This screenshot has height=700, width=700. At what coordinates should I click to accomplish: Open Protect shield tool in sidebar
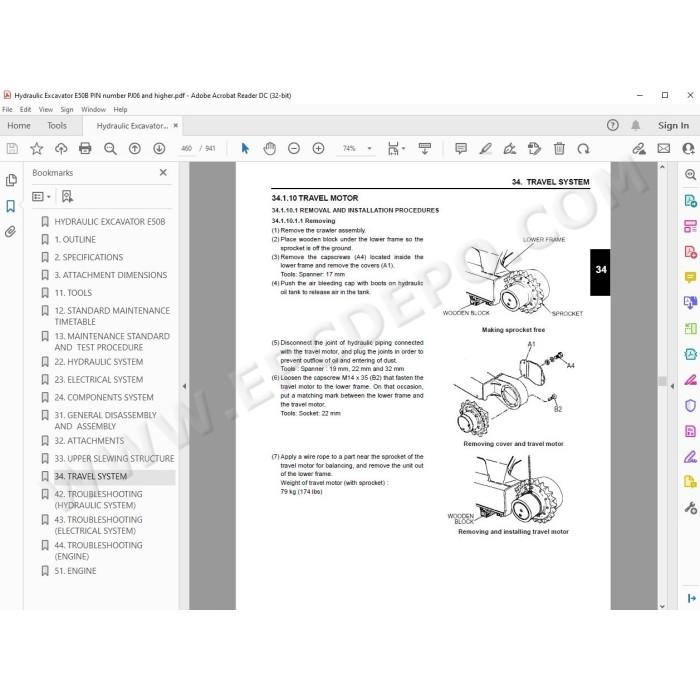(x=690, y=405)
